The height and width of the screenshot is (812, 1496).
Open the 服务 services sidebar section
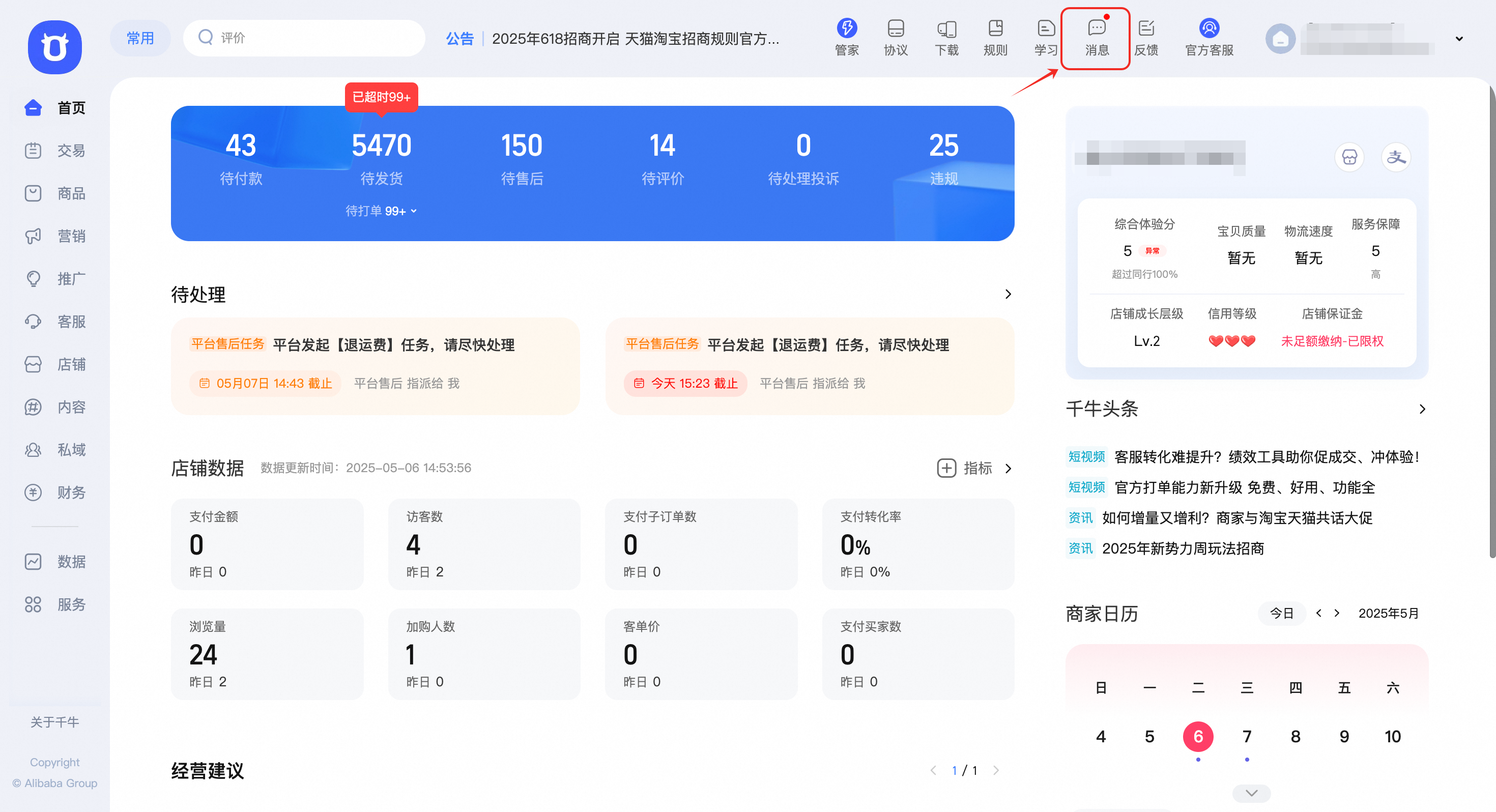55,604
